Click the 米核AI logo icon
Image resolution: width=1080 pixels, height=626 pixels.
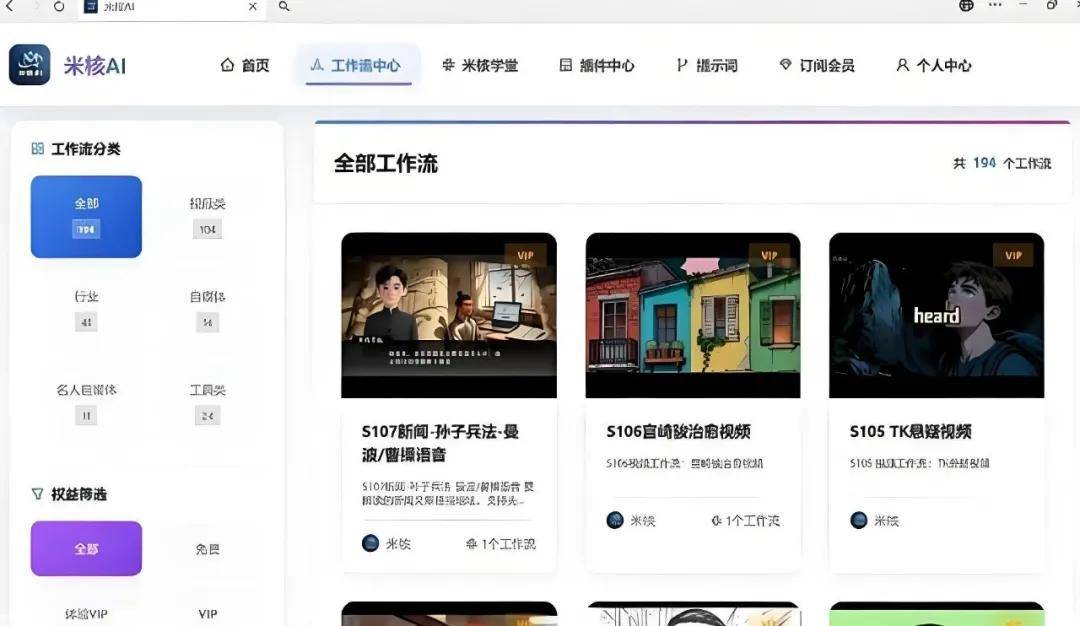[30, 65]
